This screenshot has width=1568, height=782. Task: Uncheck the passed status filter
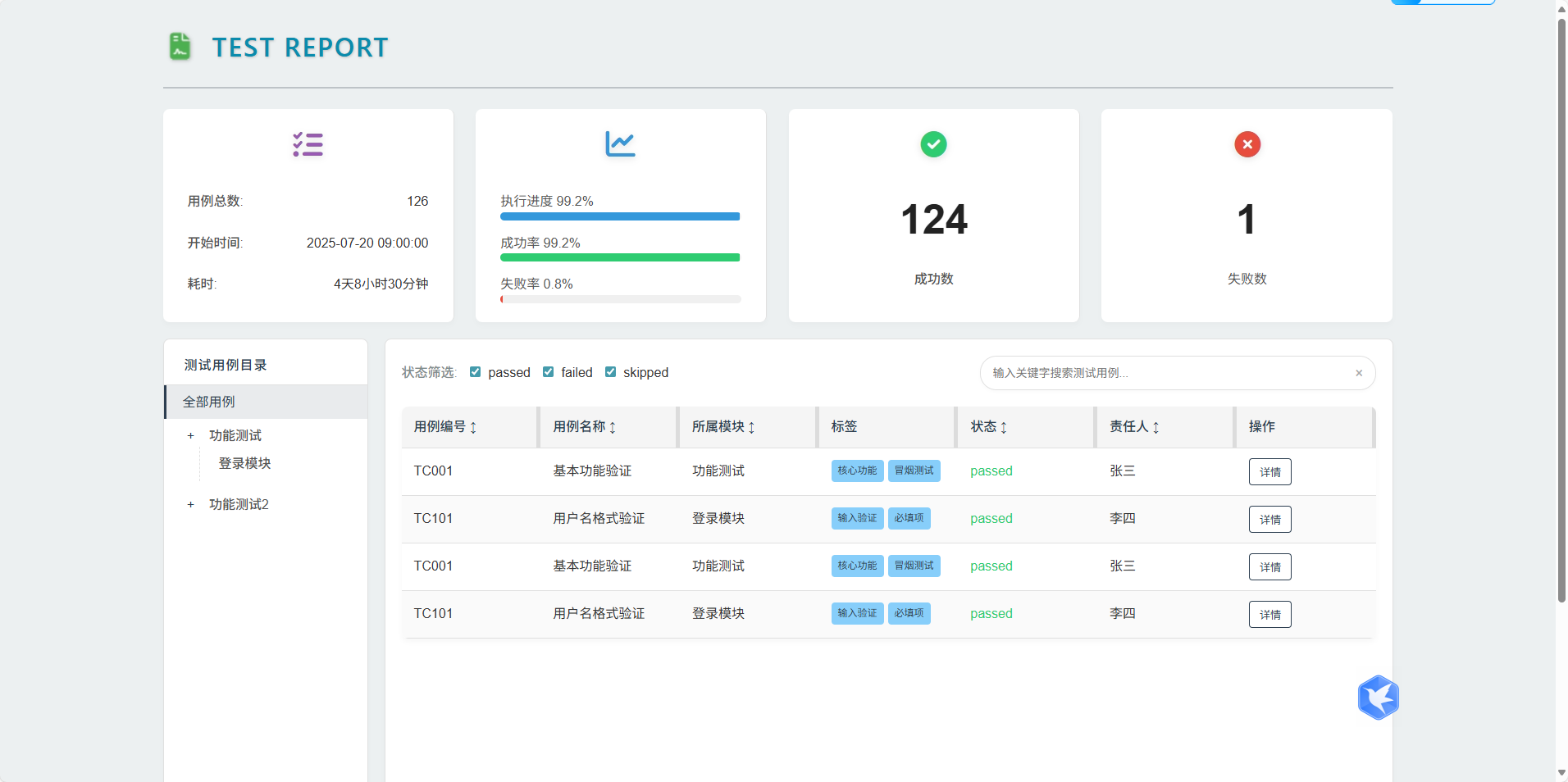[x=475, y=371]
